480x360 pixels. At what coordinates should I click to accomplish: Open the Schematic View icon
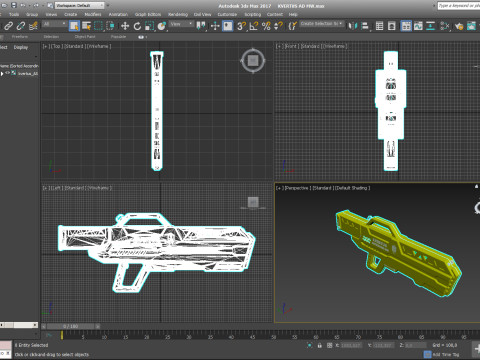click(x=430, y=26)
